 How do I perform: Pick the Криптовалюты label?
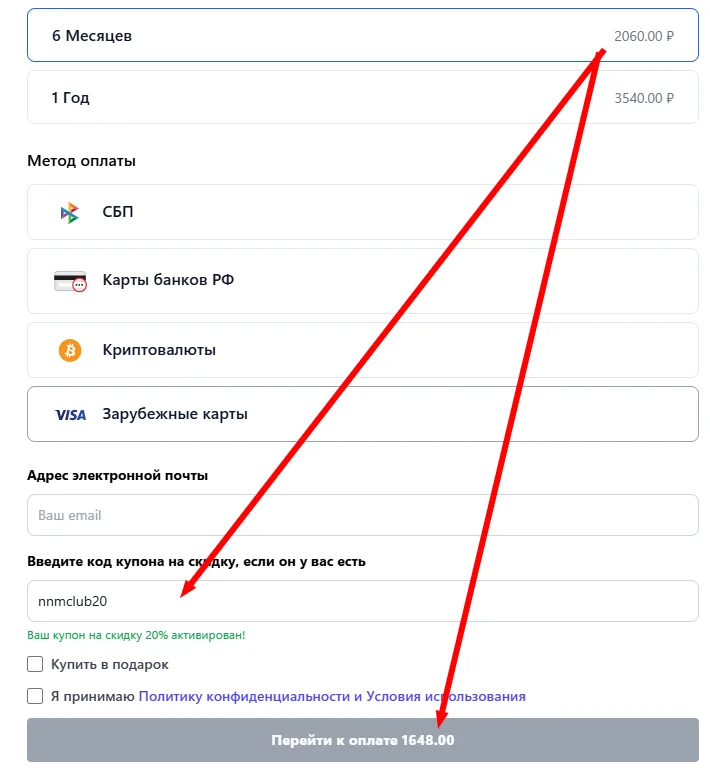(158, 350)
